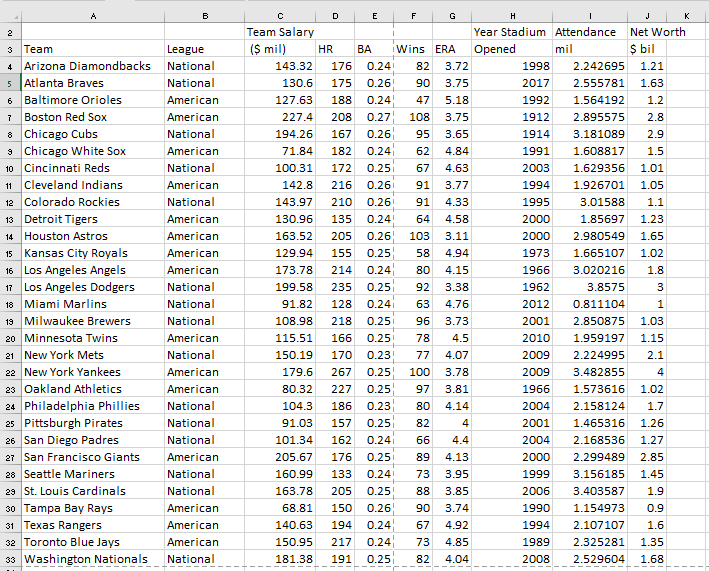Select the 'Houston Astros' cell
The width and height of the screenshot is (709, 571).
tap(93, 236)
